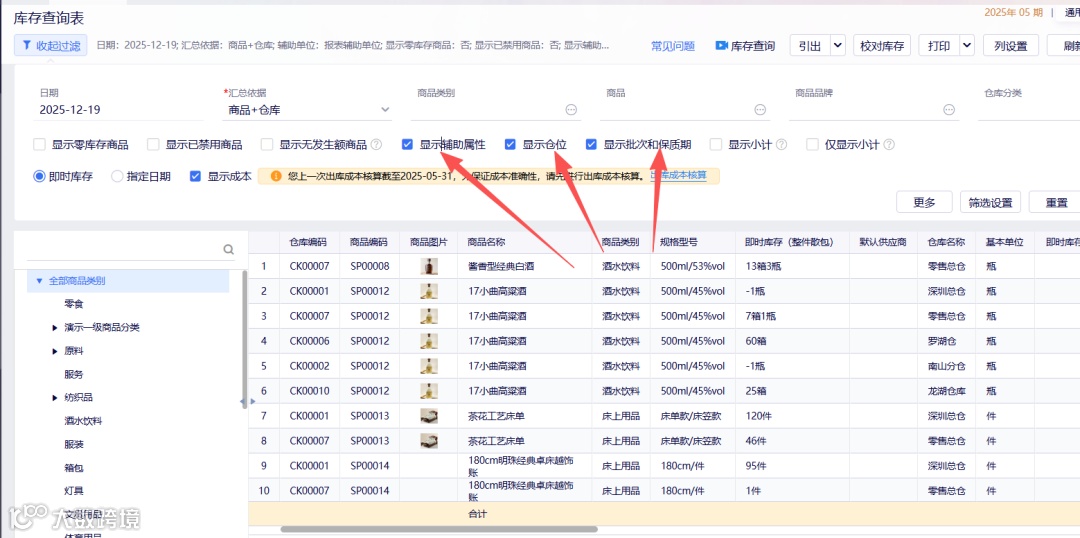Select 零食 in category tree
Screen dimensions: 1080x538
(74, 304)
